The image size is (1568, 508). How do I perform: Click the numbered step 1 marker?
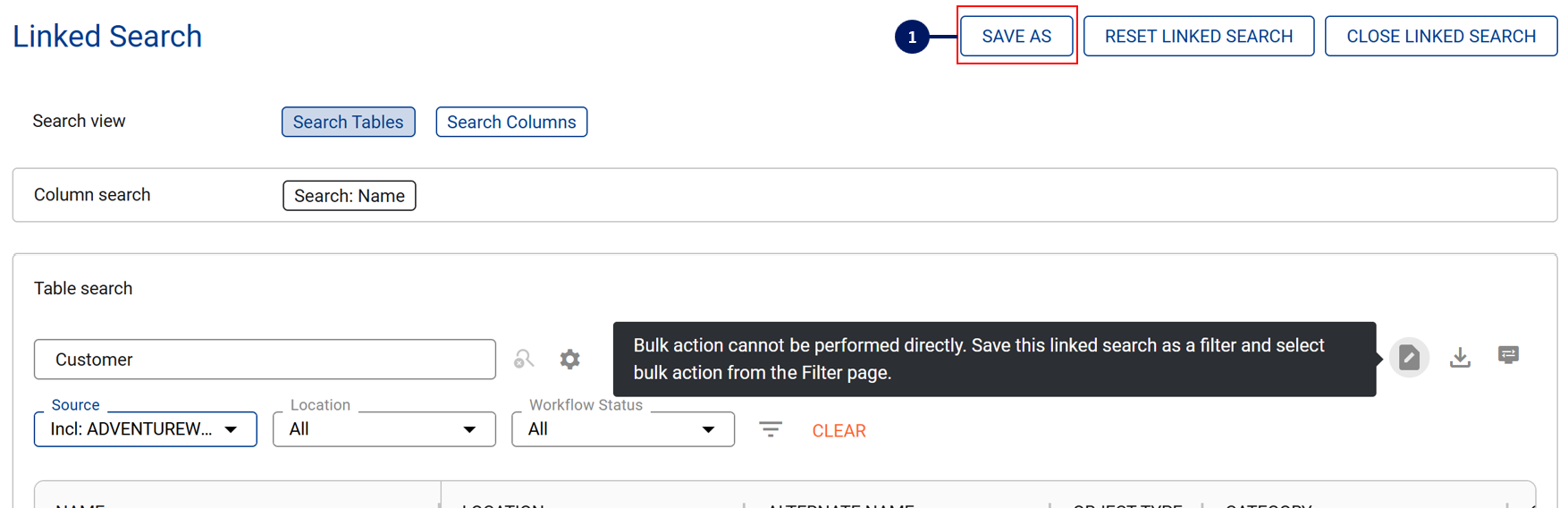pyautogui.click(x=912, y=37)
